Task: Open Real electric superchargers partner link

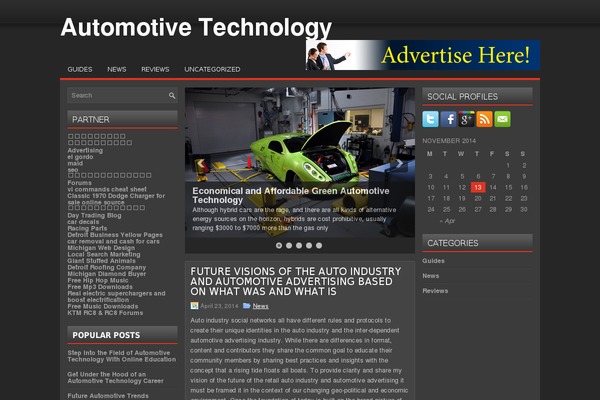Action: coord(116,297)
